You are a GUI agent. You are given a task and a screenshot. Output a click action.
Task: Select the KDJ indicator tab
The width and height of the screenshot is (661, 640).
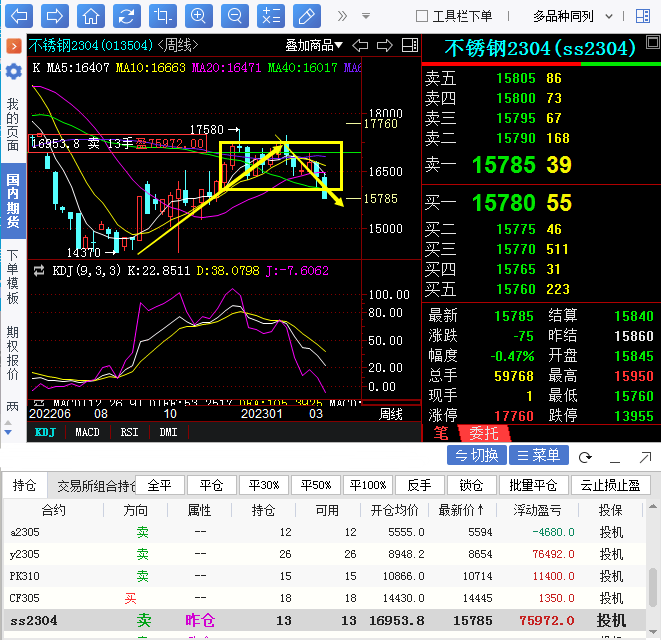click(x=46, y=433)
